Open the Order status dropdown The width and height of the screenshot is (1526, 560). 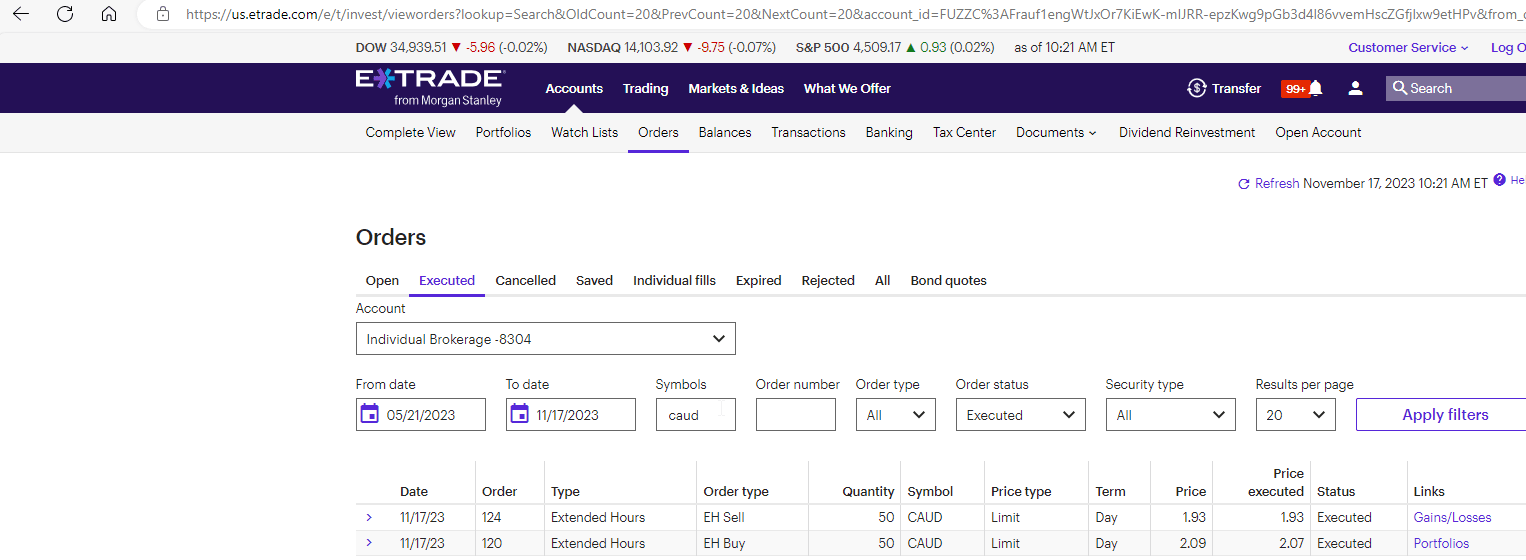coord(1021,415)
